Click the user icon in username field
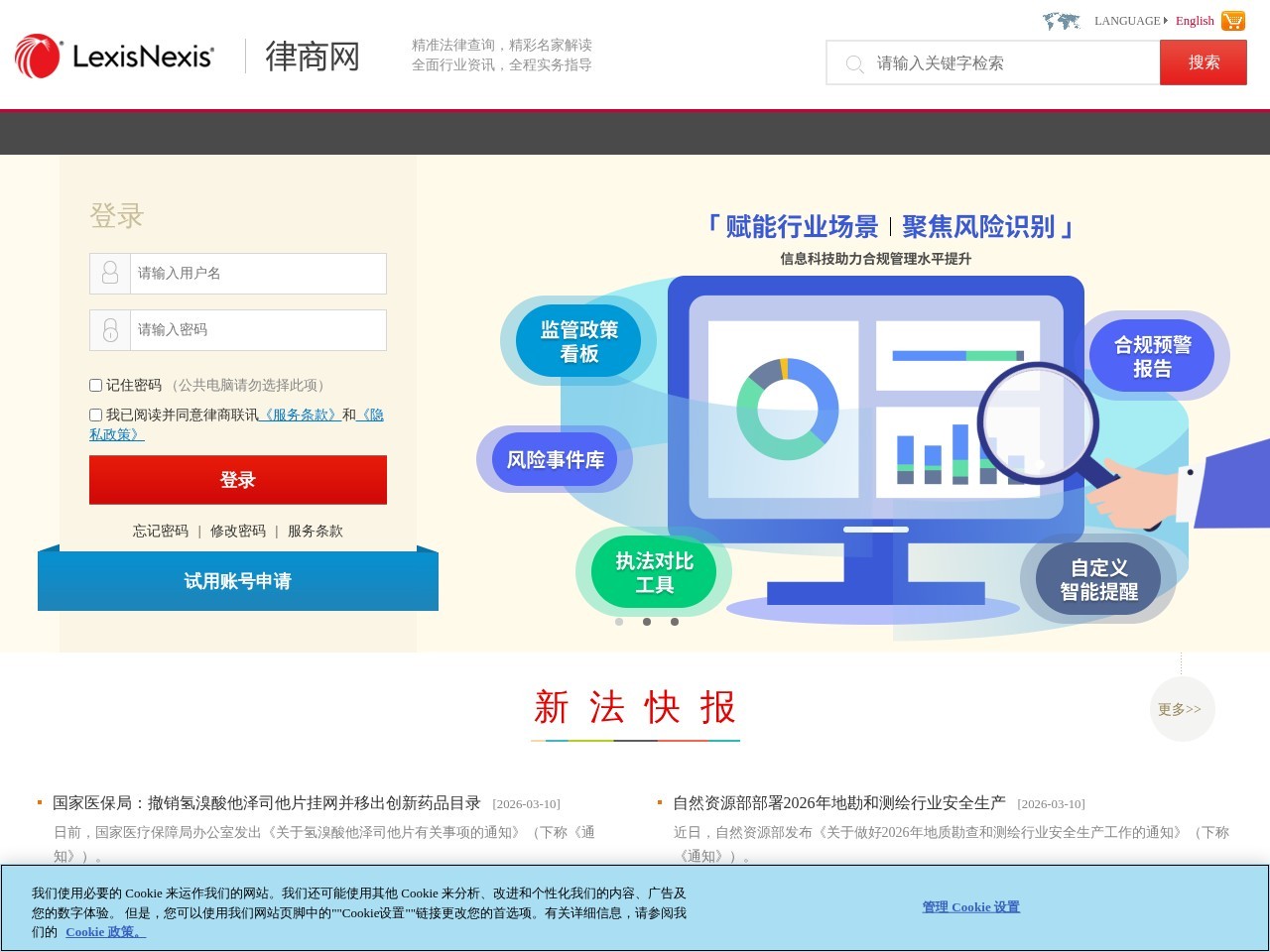Viewport: 1270px width, 952px height. point(109,274)
